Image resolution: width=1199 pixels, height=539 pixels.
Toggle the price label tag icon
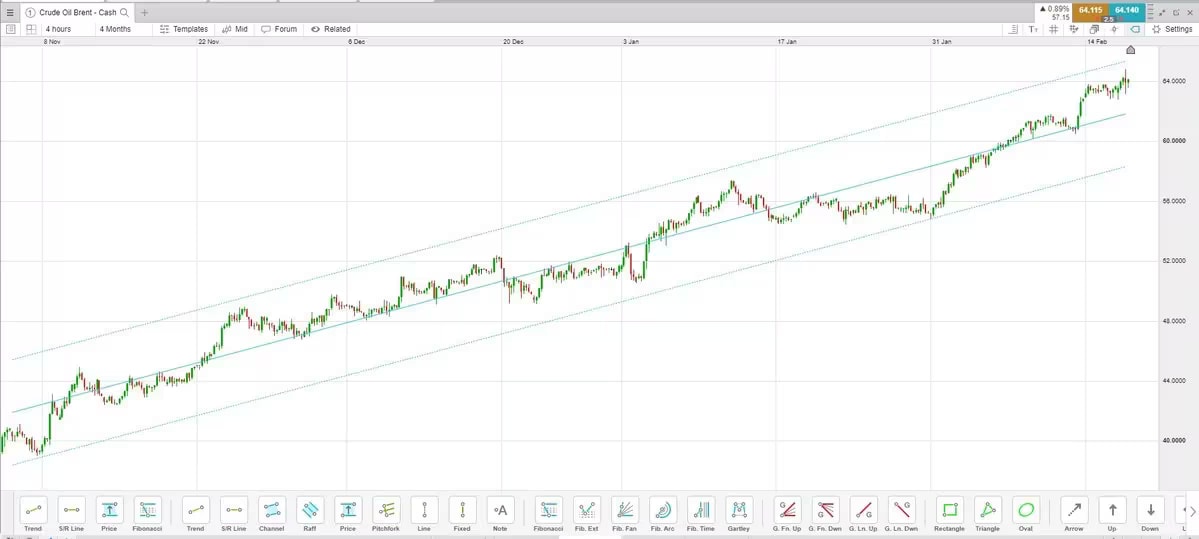pyautogui.click(x=1135, y=29)
